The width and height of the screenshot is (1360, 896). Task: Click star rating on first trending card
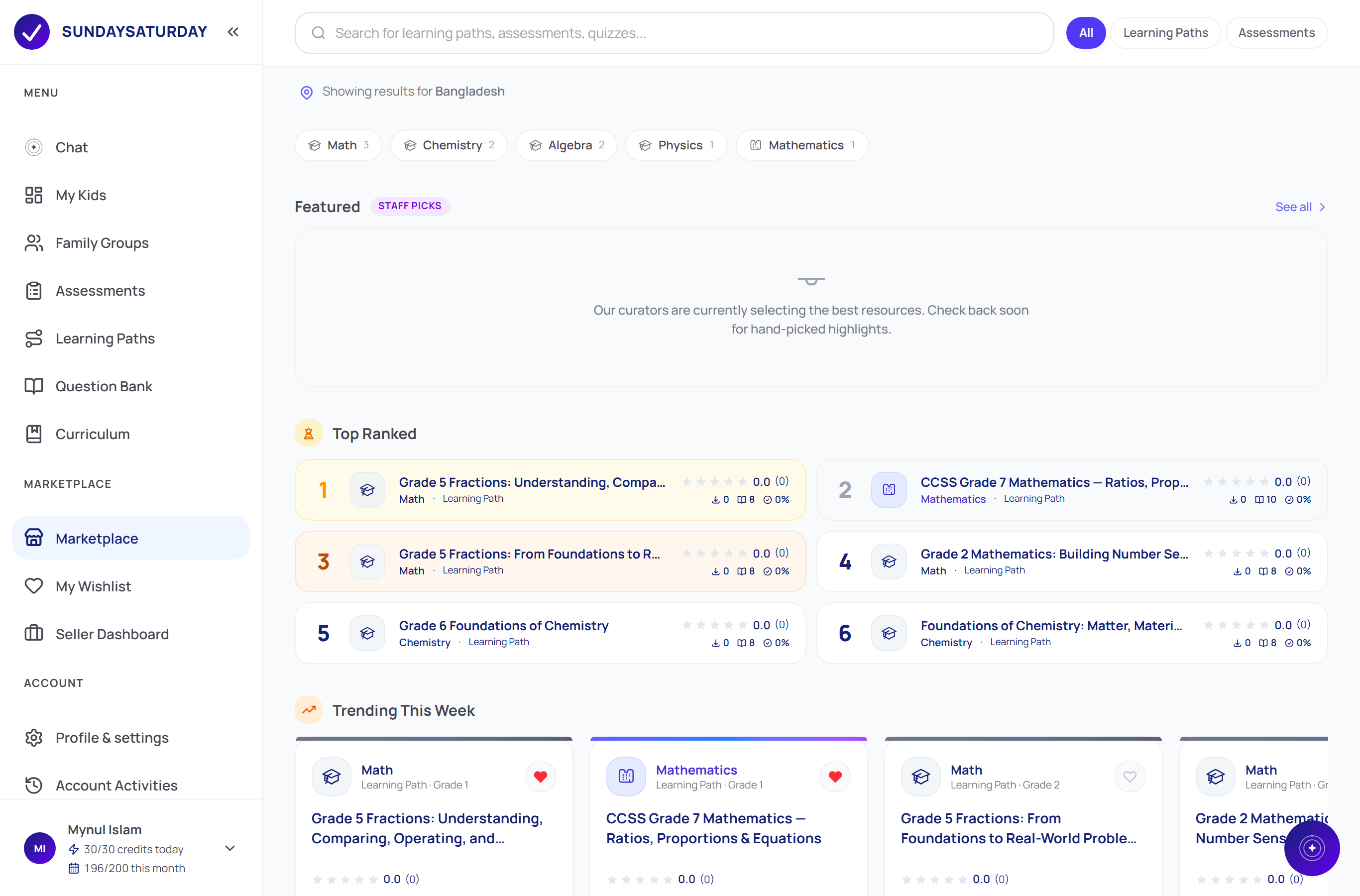(x=366, y=880)
